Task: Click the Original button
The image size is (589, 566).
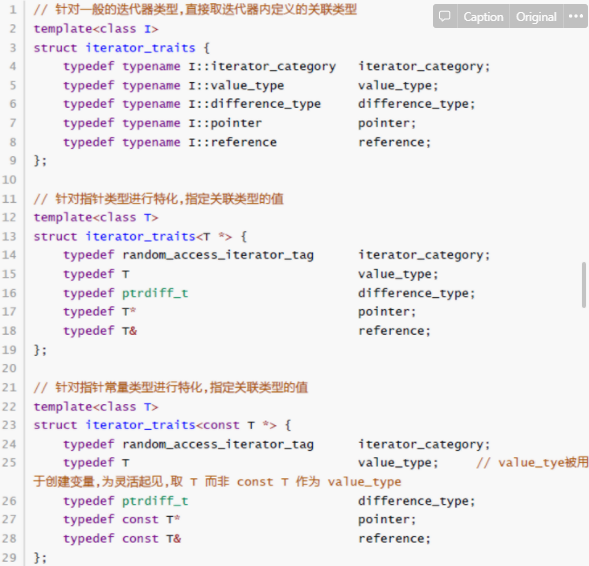Action: (x=536, y=17)
